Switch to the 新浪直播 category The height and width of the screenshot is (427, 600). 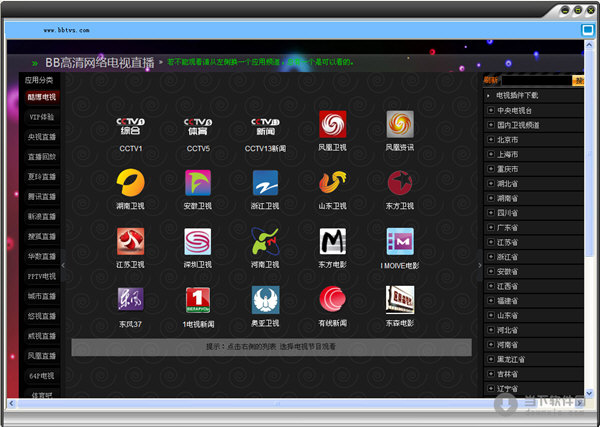[x=42, y=216]
